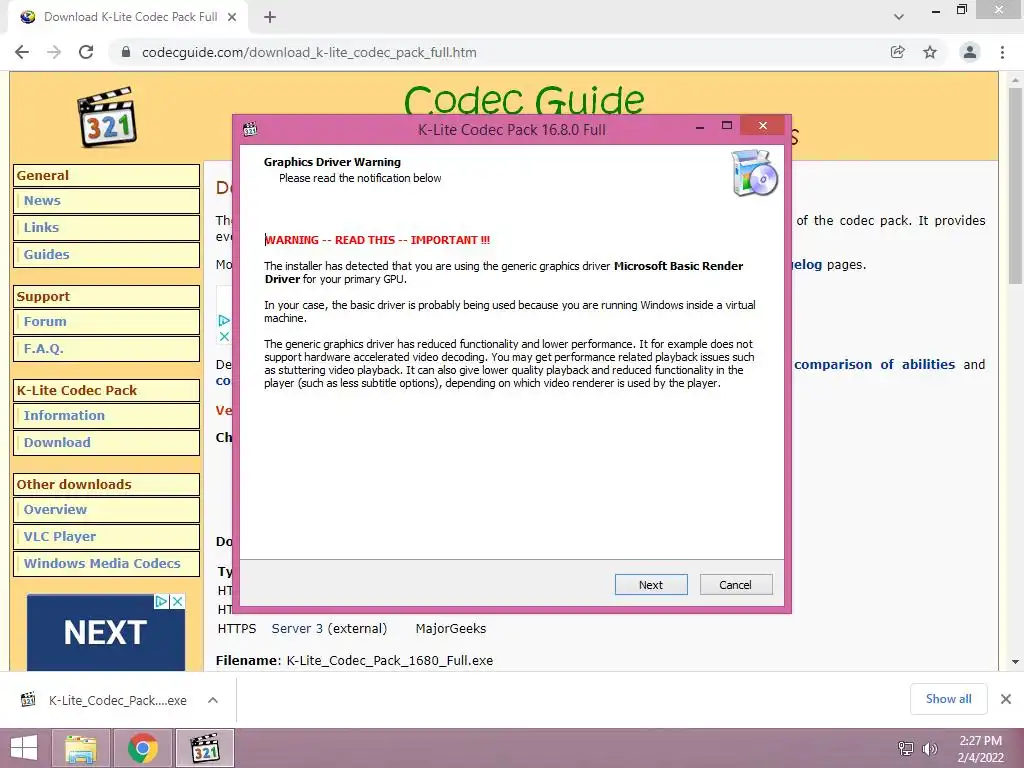Click the Server 3 download link
The width and height of the screenshot is (1024, 768).
point(297,628)
